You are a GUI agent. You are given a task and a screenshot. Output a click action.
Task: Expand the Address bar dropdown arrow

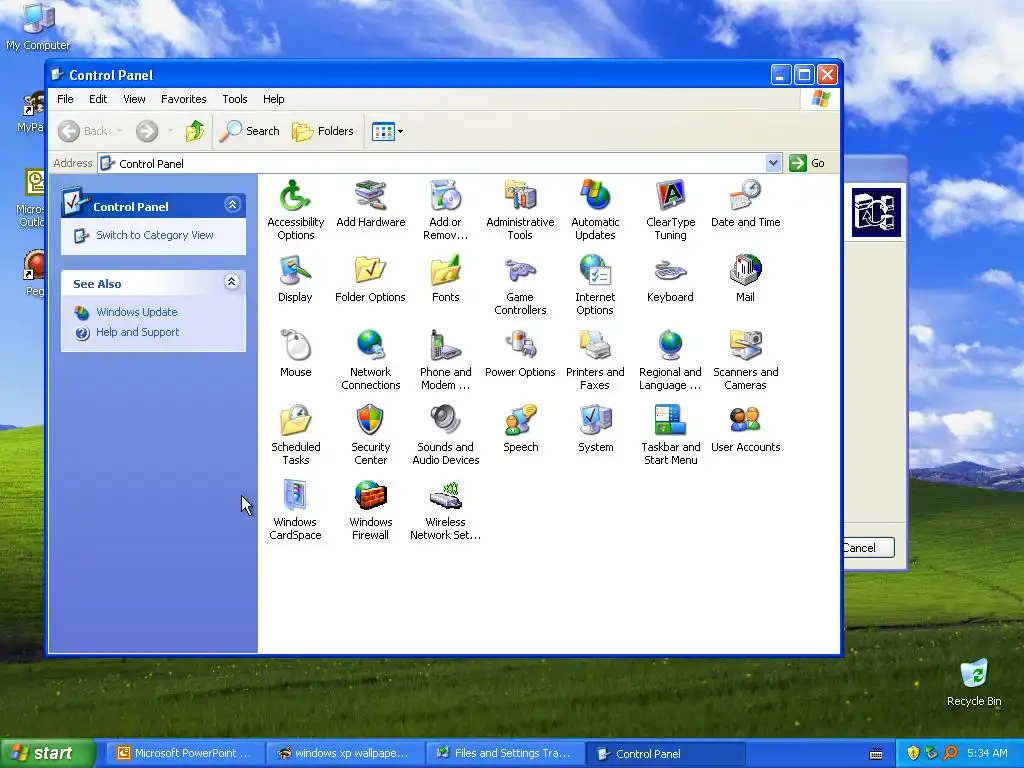[773, 163]
